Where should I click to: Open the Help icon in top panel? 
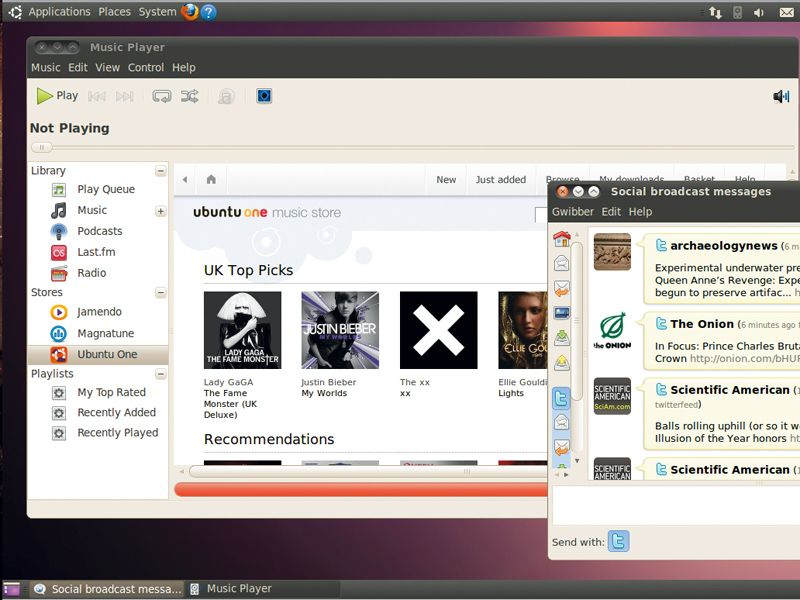pos(208,11)
